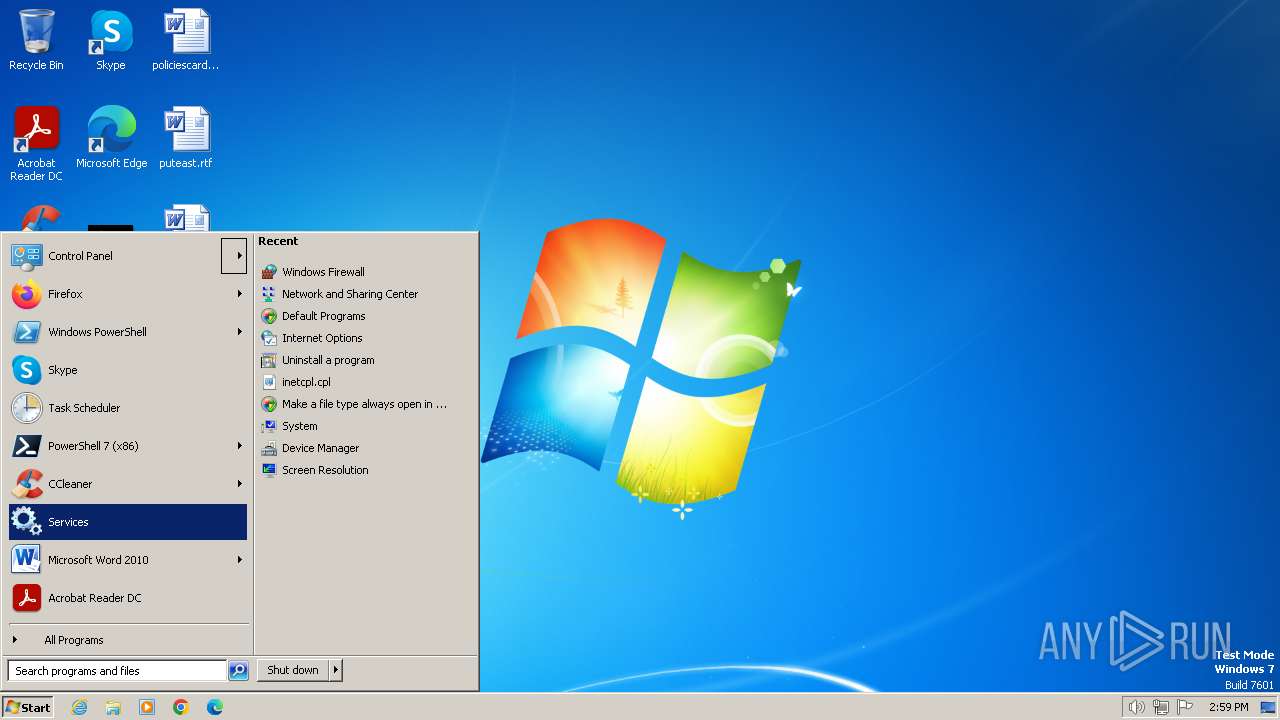Open inetcpl.cpl recent item
This screenshot has height=720, width=1280.
pos(296,382)
